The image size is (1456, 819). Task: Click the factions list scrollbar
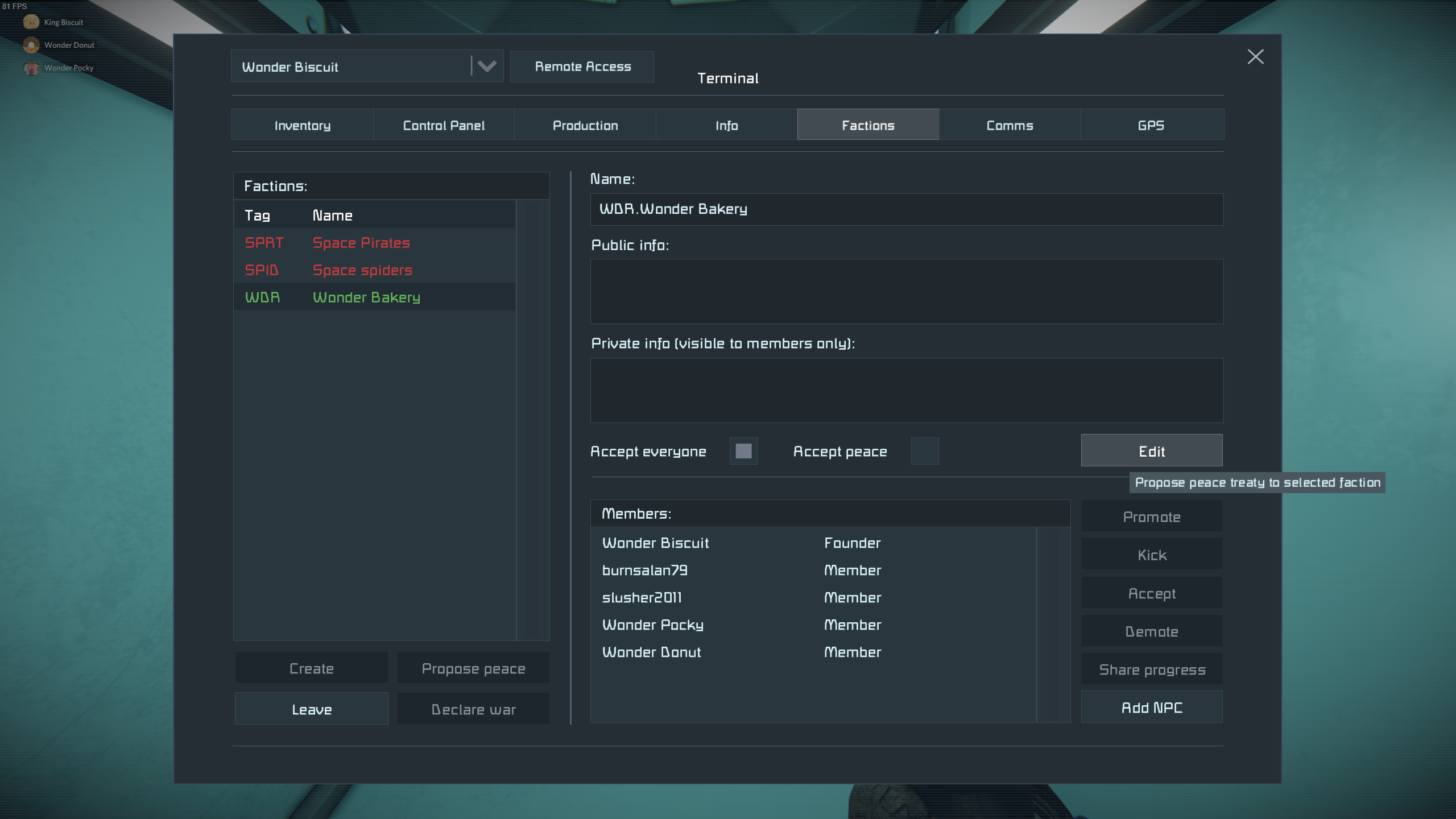coord(532,420)
